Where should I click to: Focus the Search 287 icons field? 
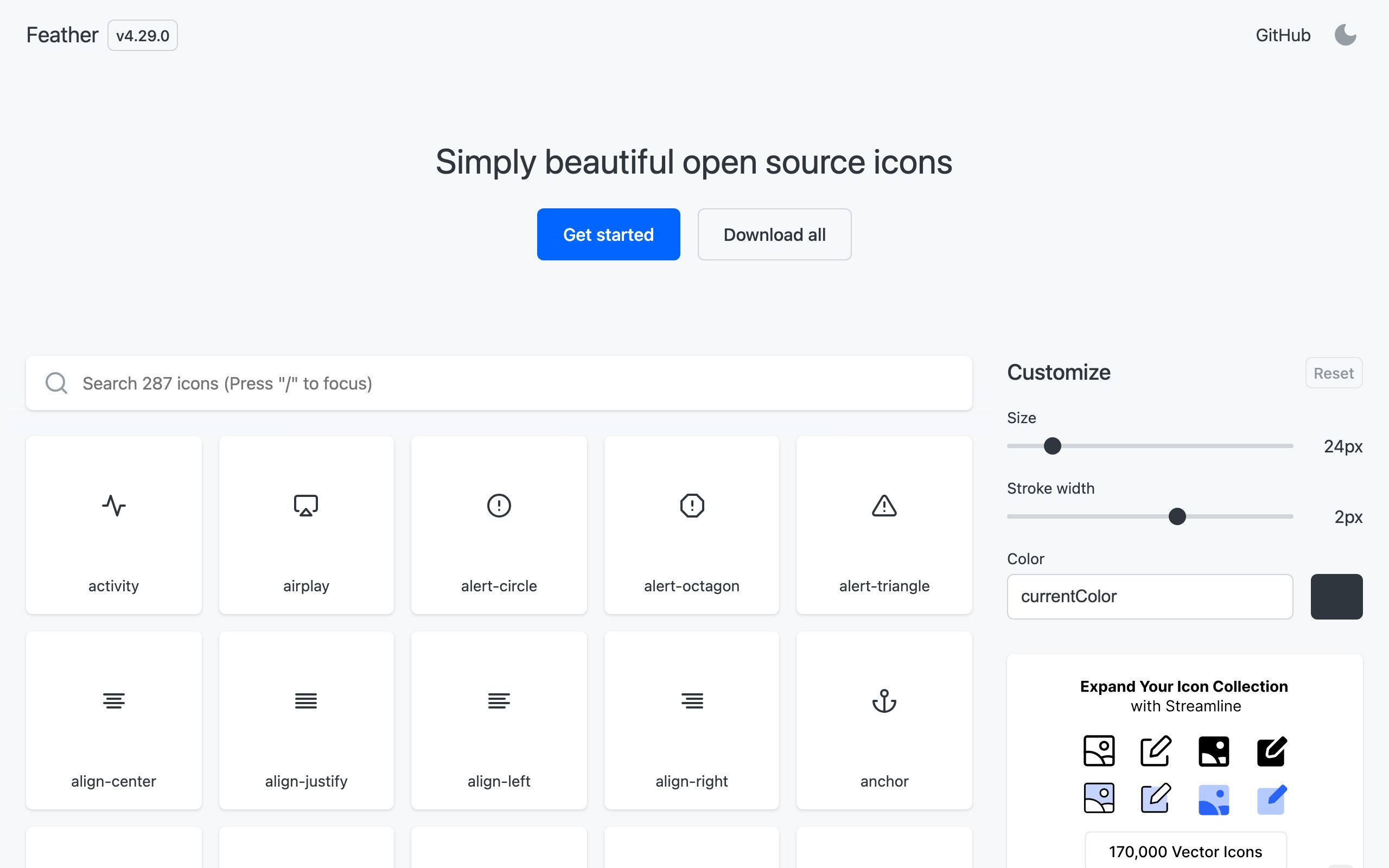click(499, 383)
